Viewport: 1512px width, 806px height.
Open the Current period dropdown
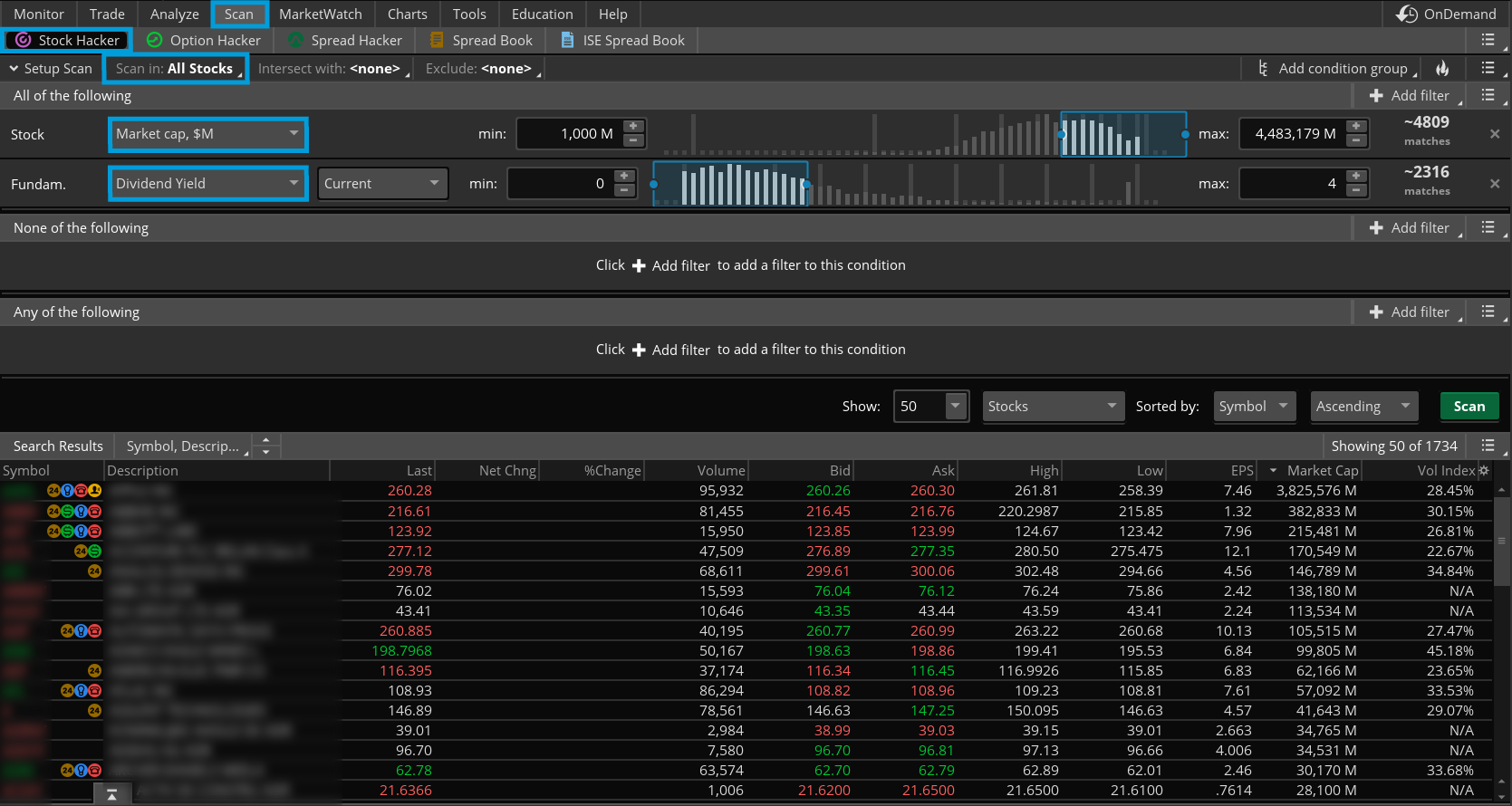pos(382,184)
